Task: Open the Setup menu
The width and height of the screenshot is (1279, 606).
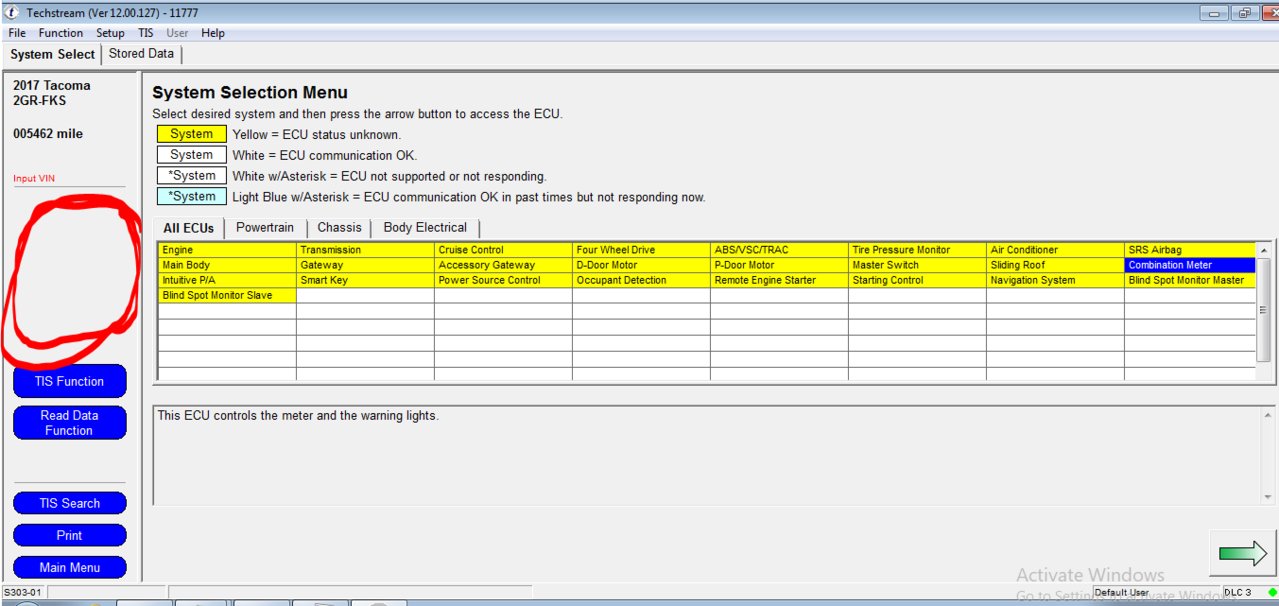Action: tap(110, 33)
